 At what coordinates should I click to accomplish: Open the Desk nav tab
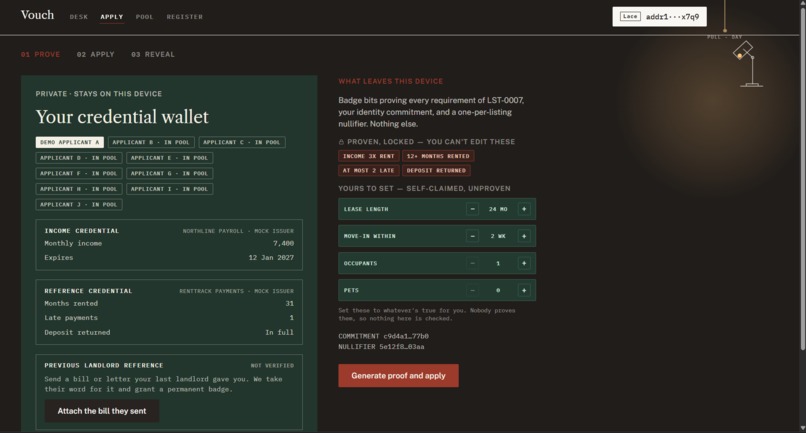[79, 17]
